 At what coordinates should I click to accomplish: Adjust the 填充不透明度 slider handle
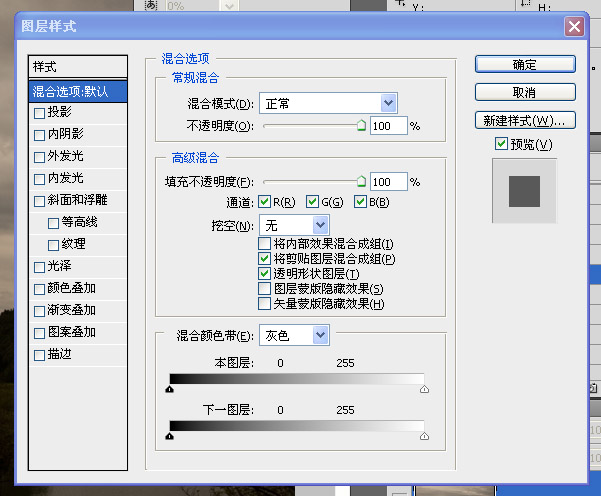tap(361, 181)
